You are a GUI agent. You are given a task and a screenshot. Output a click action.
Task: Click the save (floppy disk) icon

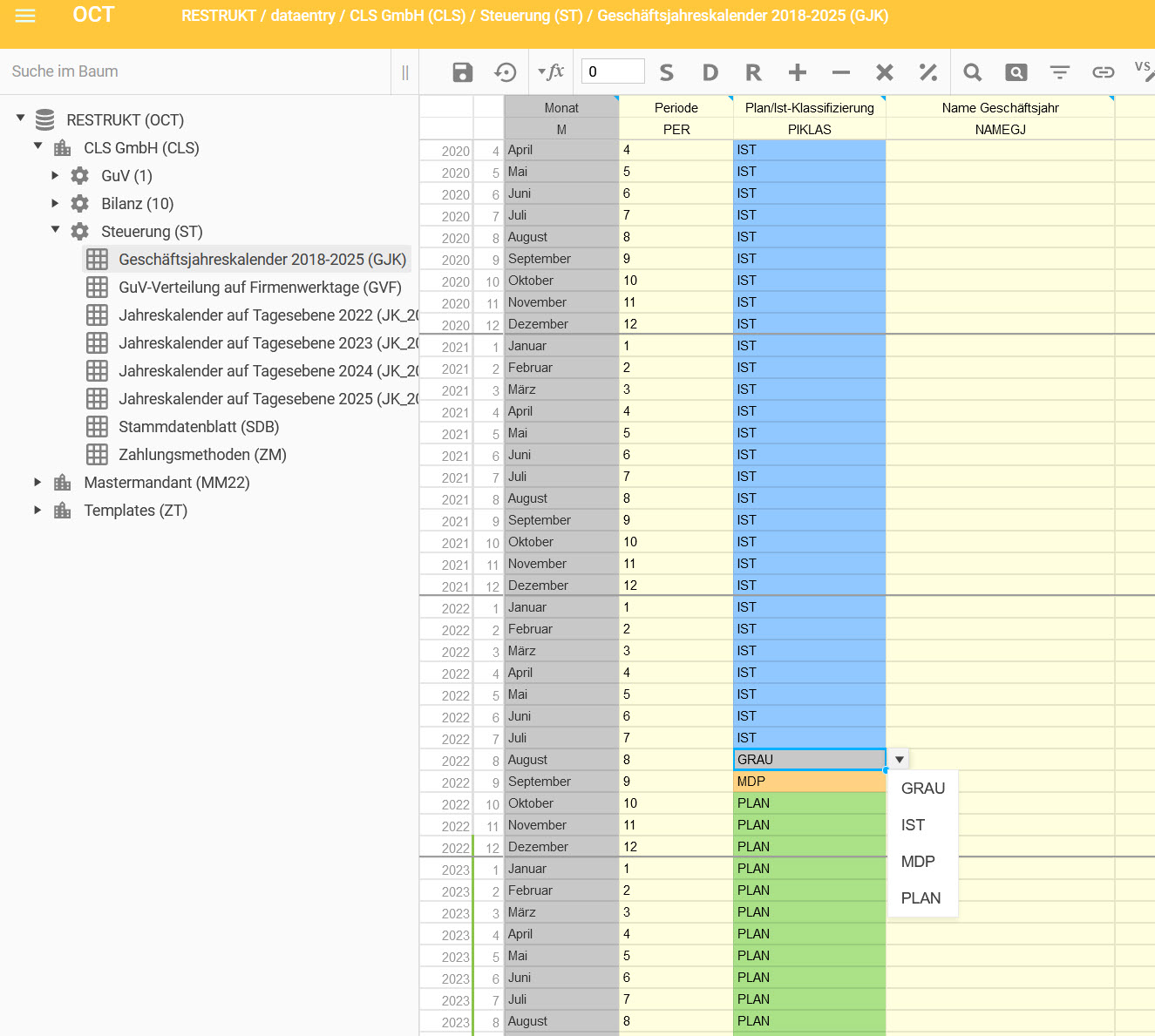pos(462,72)
